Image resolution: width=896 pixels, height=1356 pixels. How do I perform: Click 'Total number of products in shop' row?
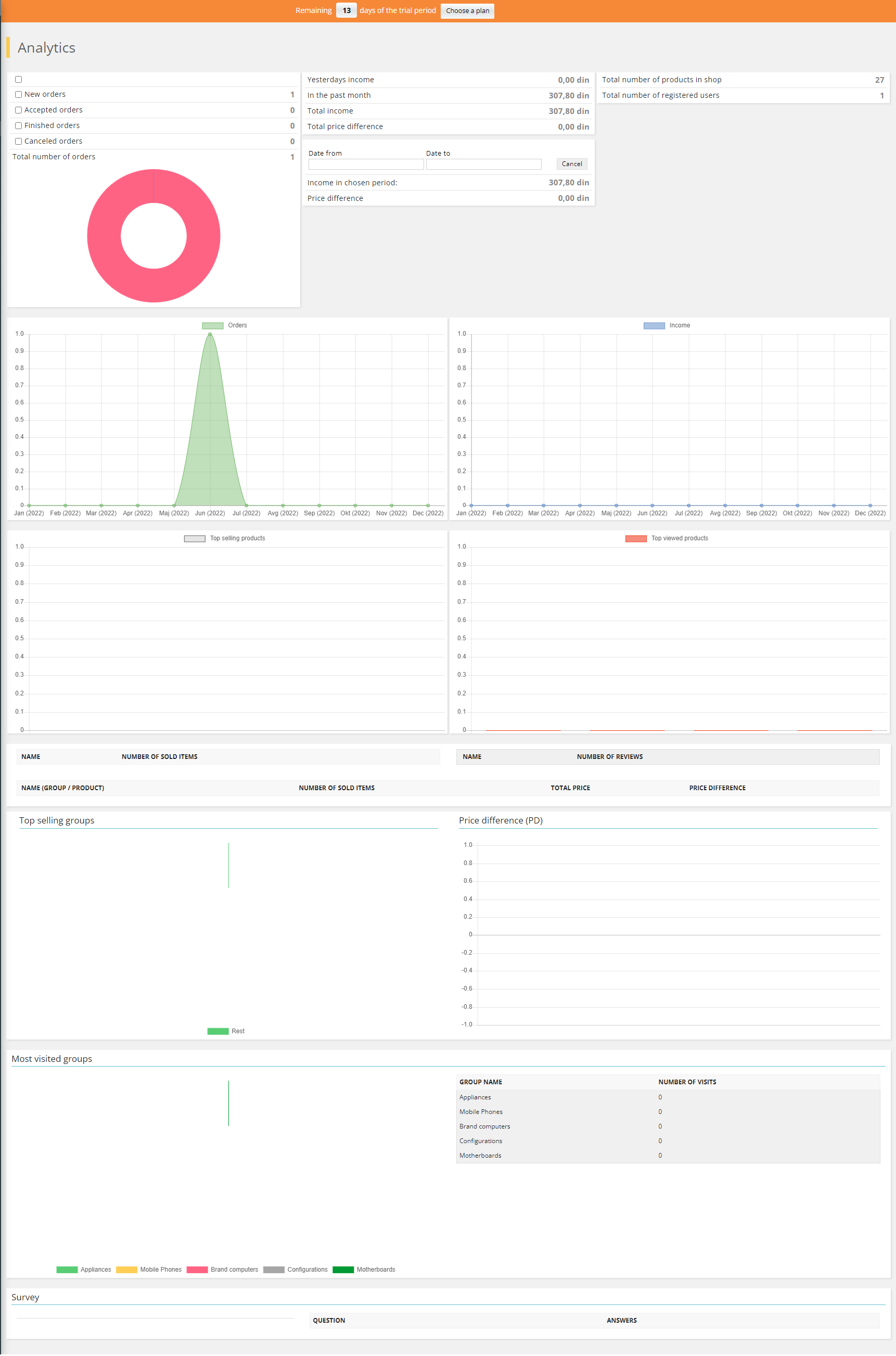point(743,80)
